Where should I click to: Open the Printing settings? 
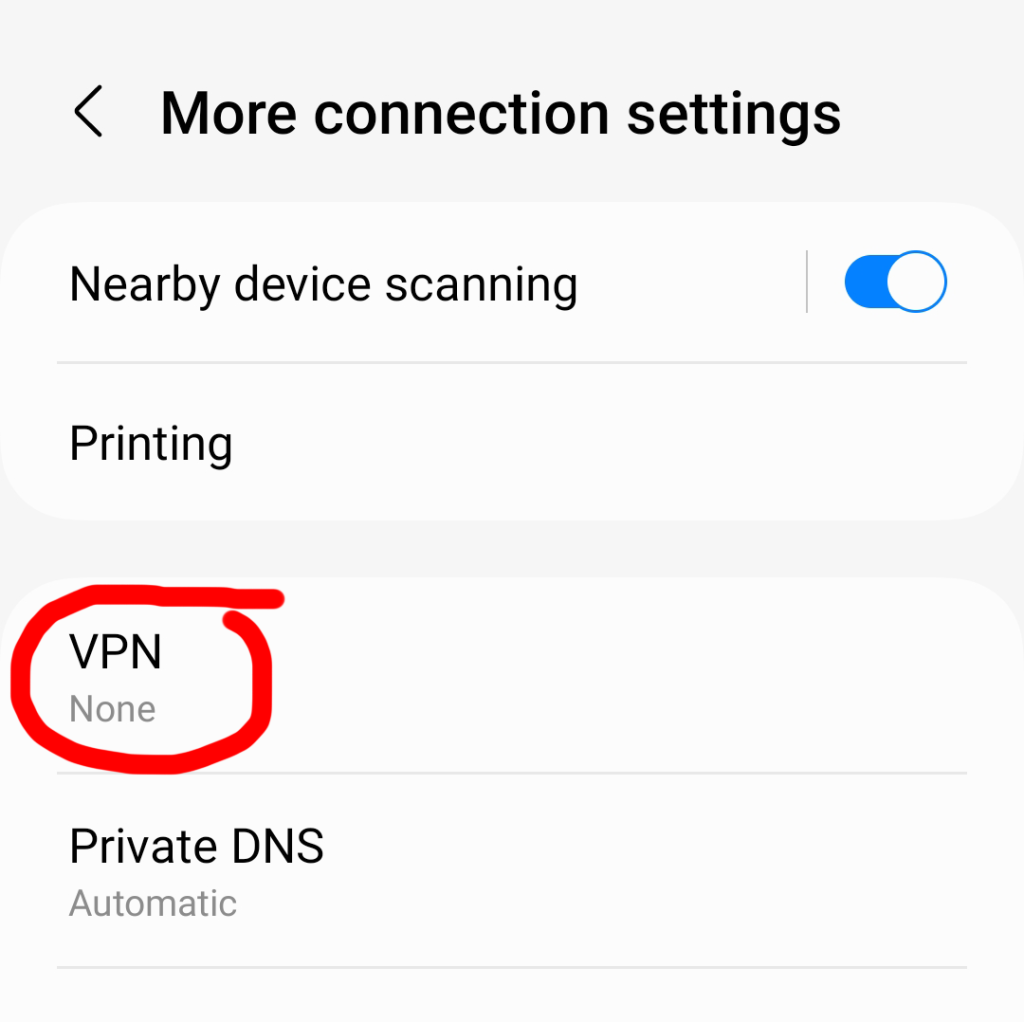point(512,442)
